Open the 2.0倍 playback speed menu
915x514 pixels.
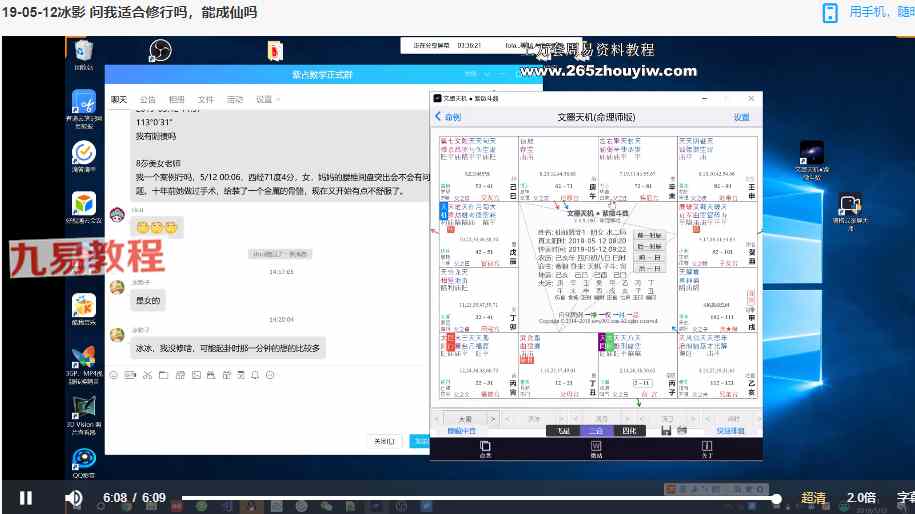860,497
